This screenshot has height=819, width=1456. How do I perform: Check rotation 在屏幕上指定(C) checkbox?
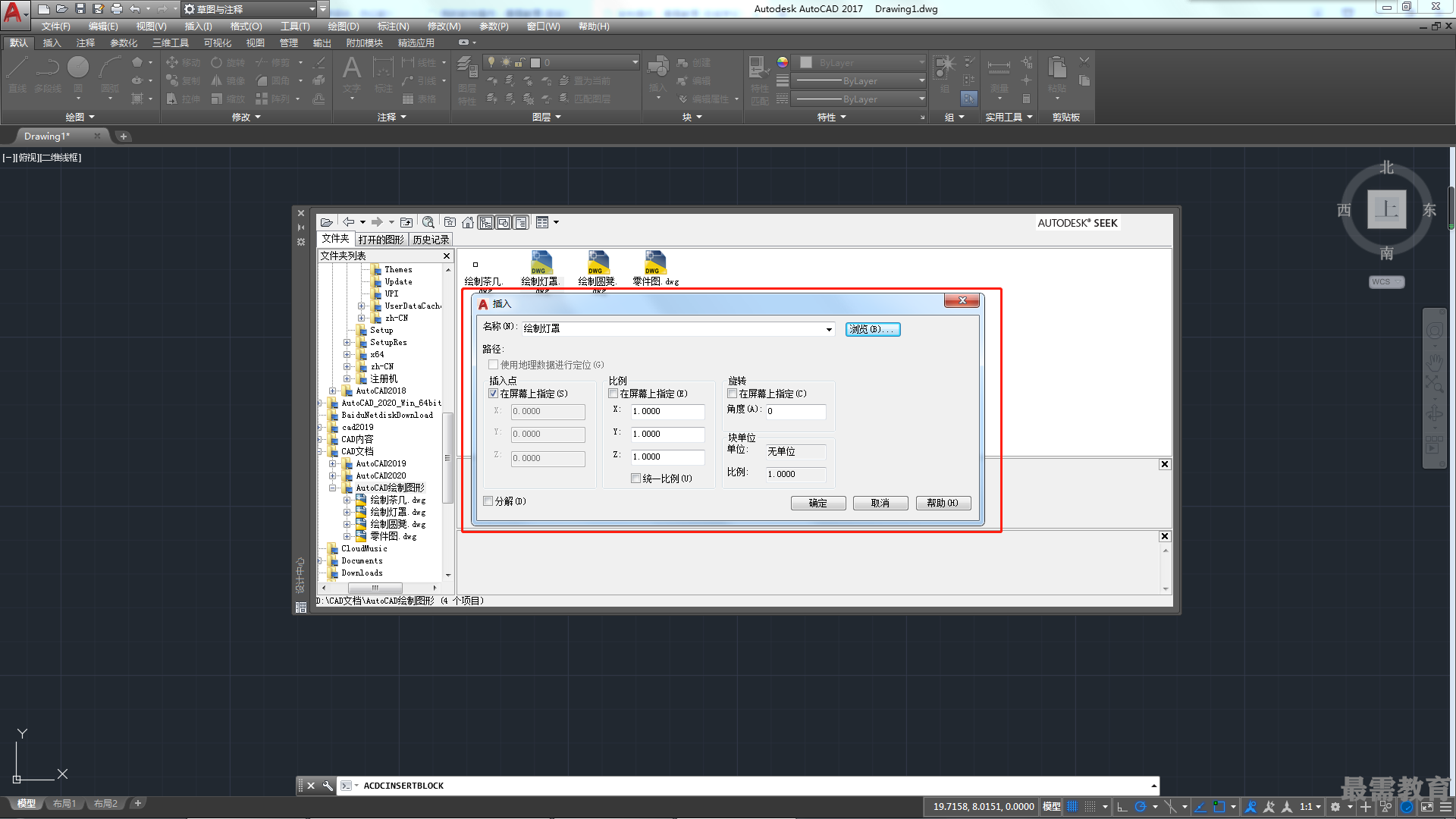(x=732, y=394)
